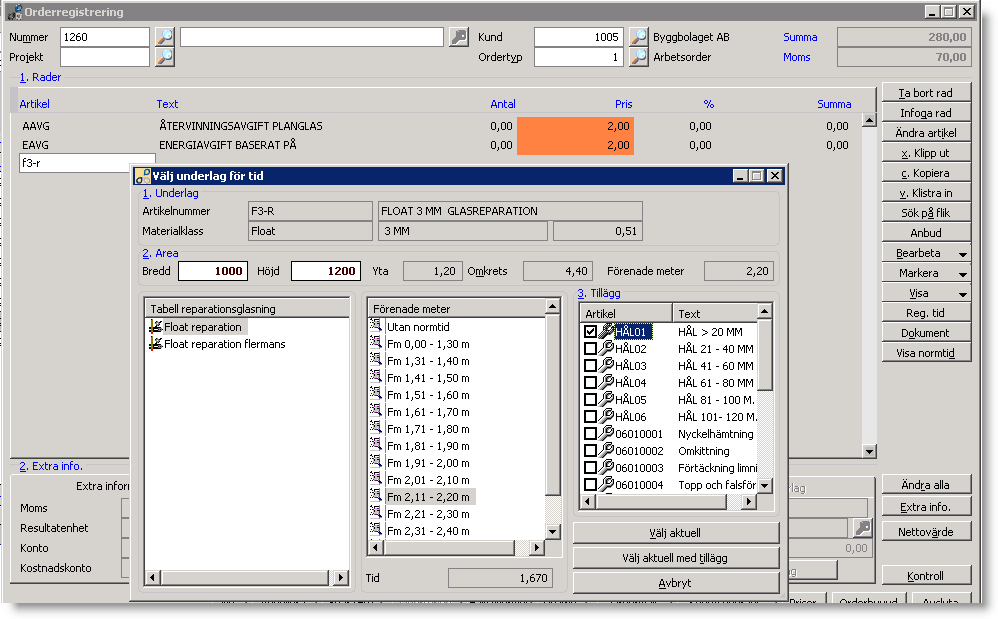Click the Summa link label at top

(x=800, y=37)
